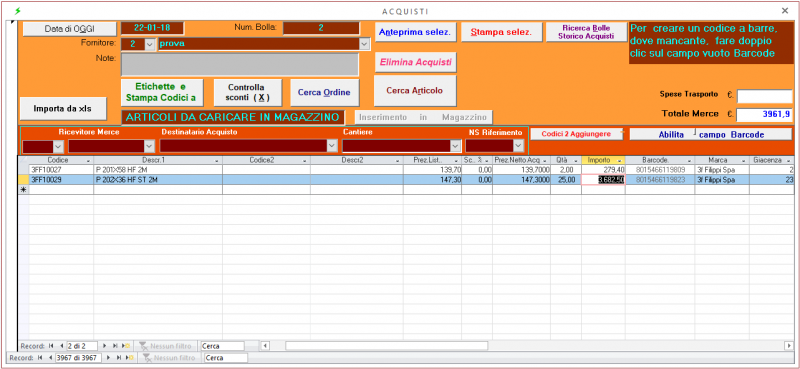Go to previous record in inner navigator
Viewport: 800px width, 369px height.
(x=61, y=346)
